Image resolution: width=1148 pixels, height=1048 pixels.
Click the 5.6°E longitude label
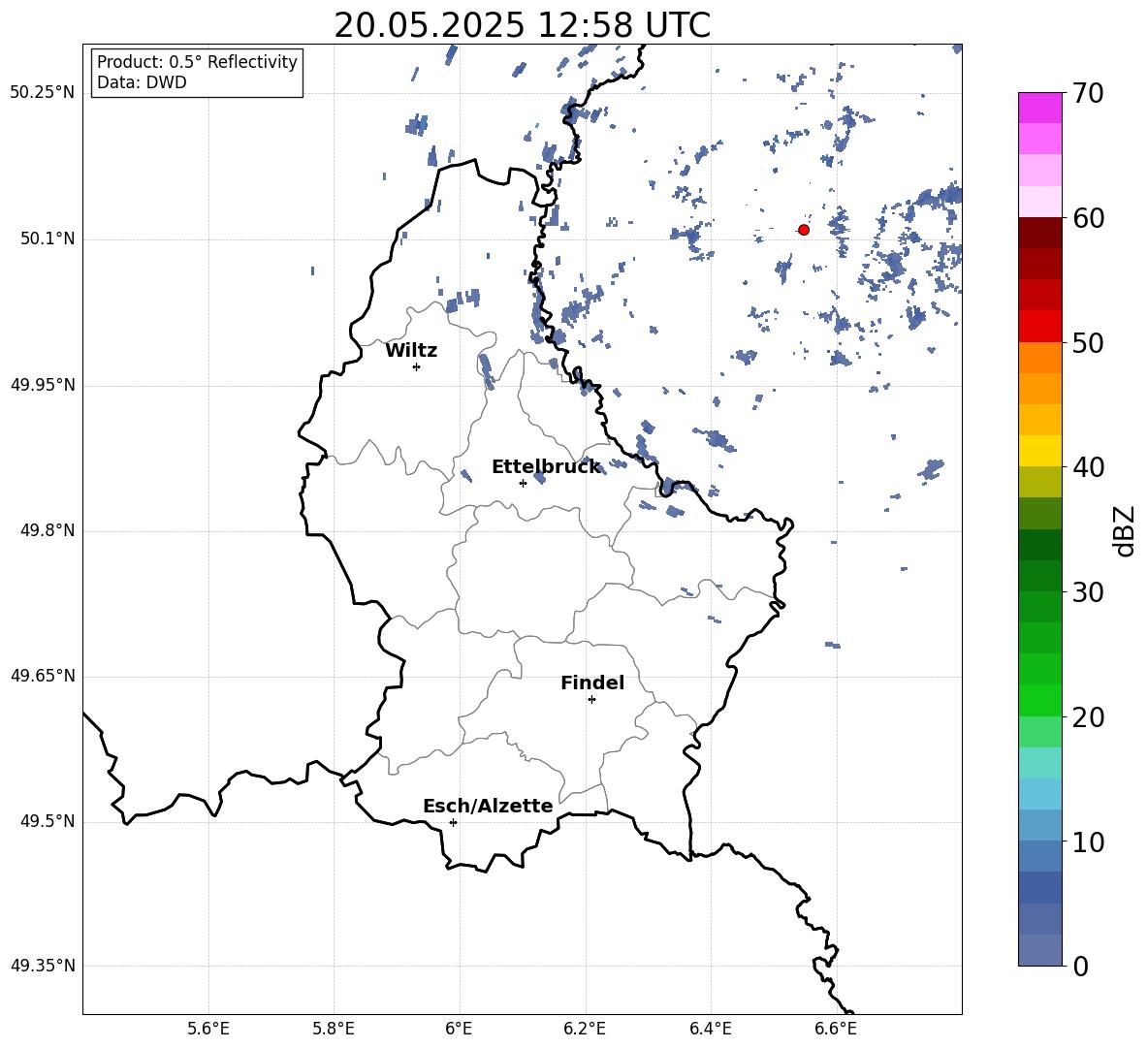coord(207,1029)
